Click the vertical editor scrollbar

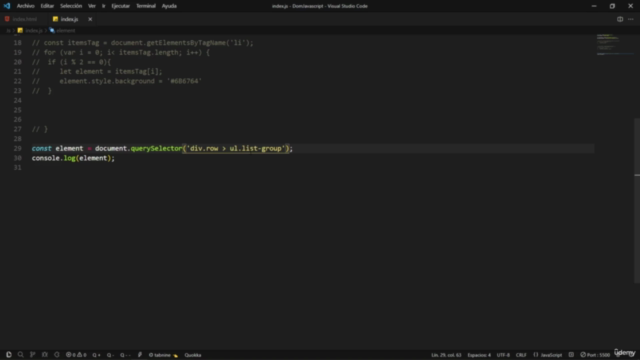coord(637,200)
